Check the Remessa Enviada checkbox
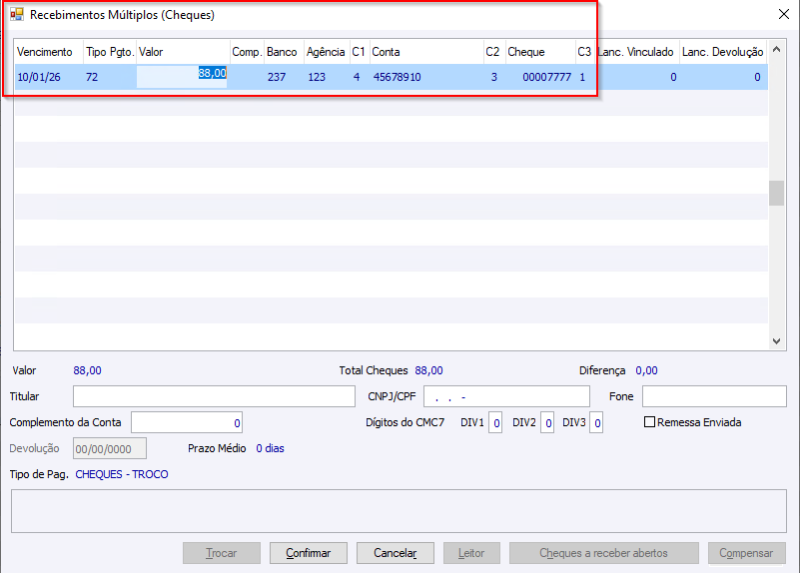800x573 pixels. coord(649,422)
